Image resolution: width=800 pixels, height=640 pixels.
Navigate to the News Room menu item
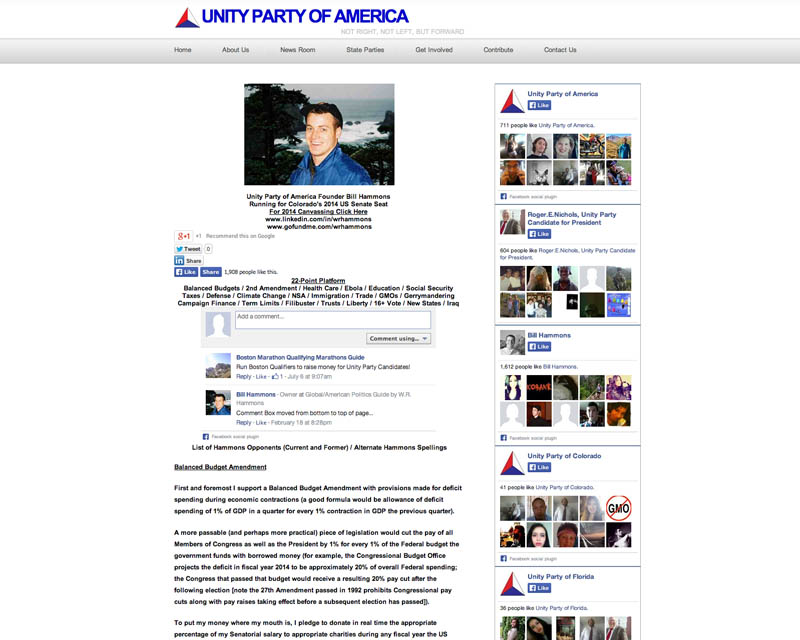pyautogui.click(x=297, y=50)
